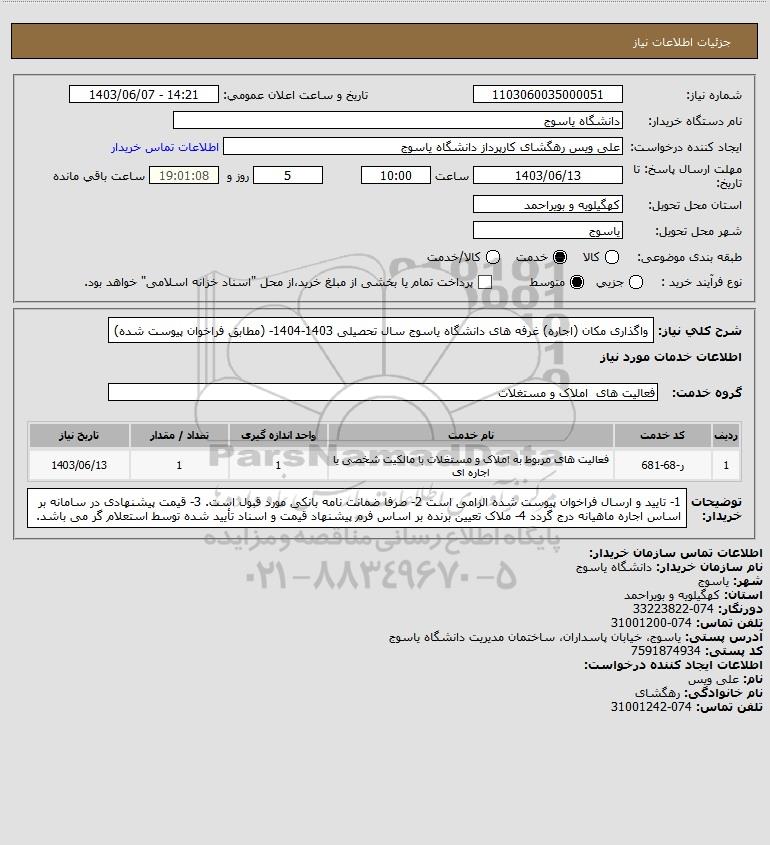This screenshot has height=845, width=770.
Task: Click the organization phone number 31001200-074
Action: [651, 623]
